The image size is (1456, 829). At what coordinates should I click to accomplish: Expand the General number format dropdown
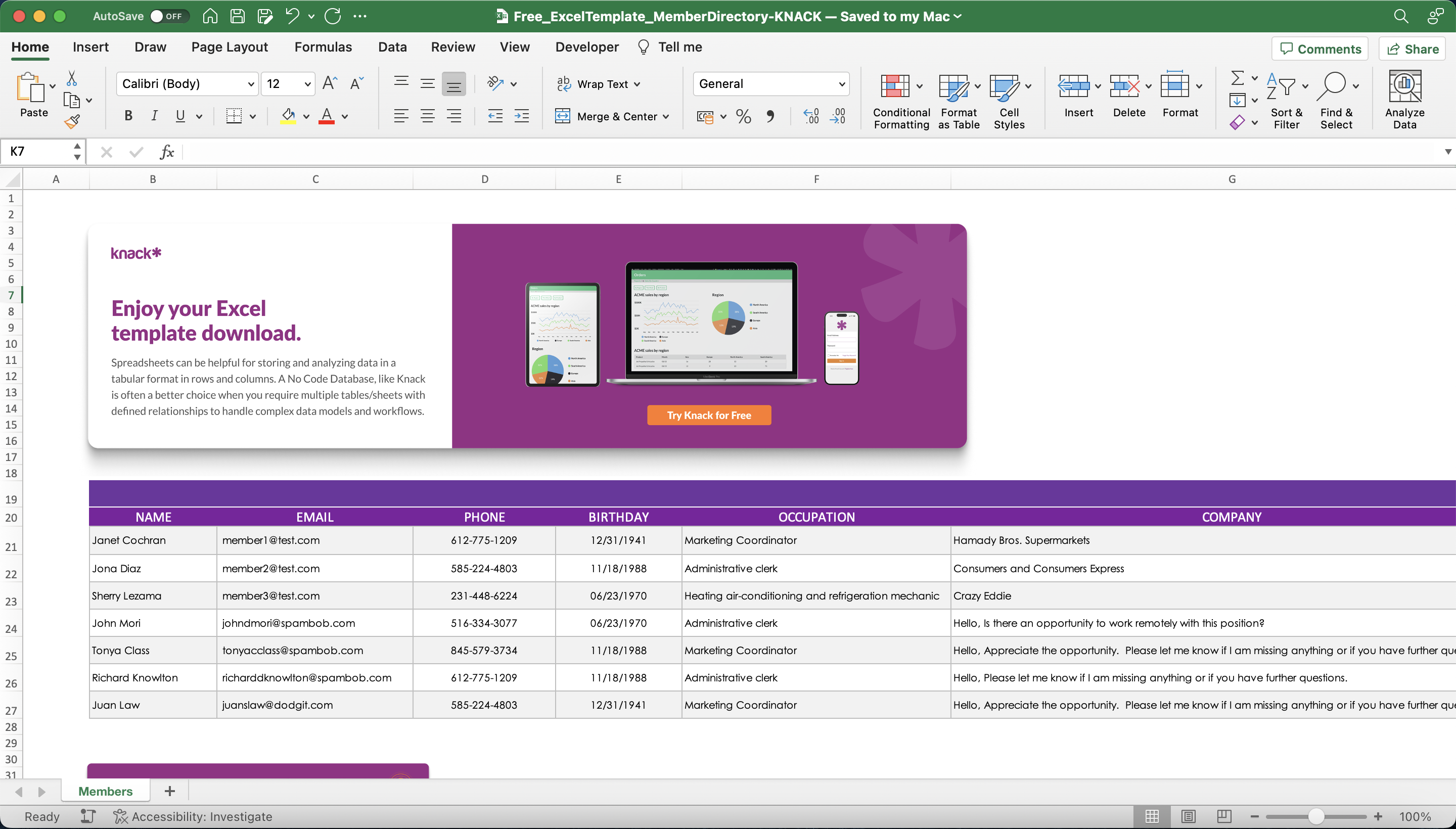pos(841,84)
